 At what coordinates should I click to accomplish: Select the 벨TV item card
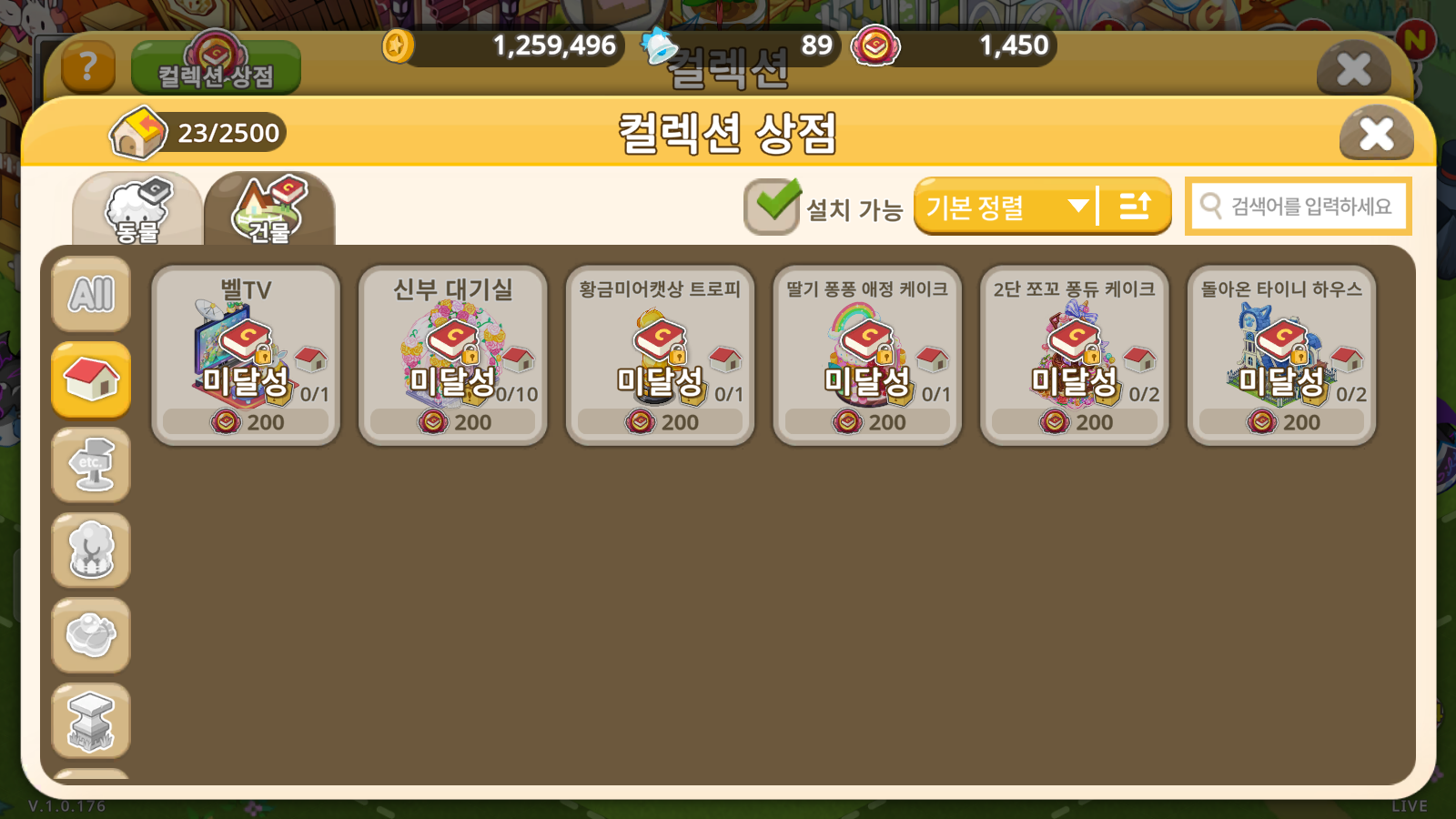click(246, 355)
